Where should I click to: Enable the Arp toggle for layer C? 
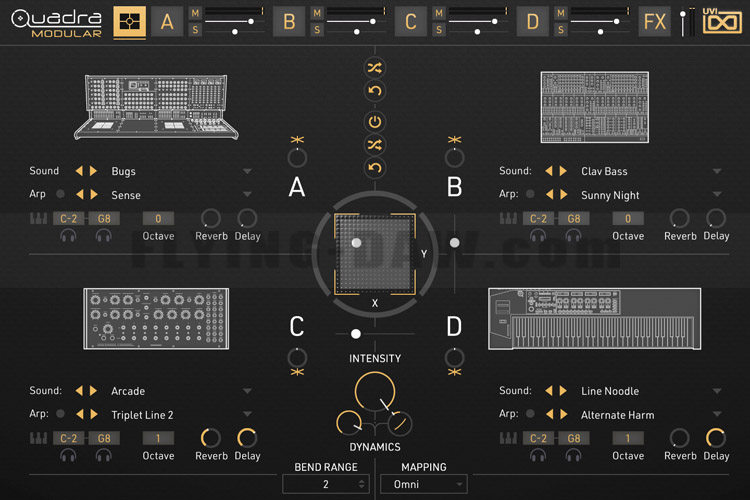(60, 413)
